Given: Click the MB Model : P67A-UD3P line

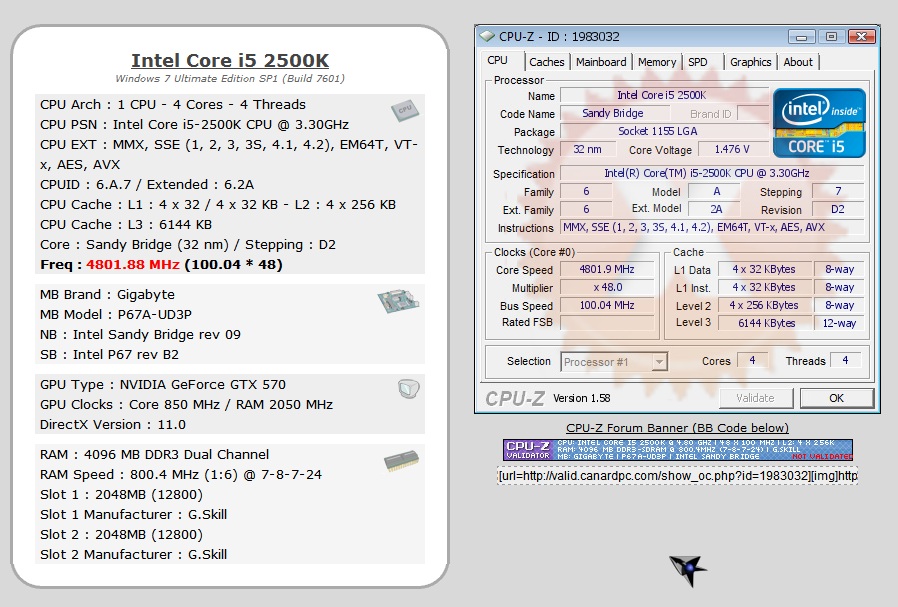Looking at the screenshot, I should (x=116, y=314).
